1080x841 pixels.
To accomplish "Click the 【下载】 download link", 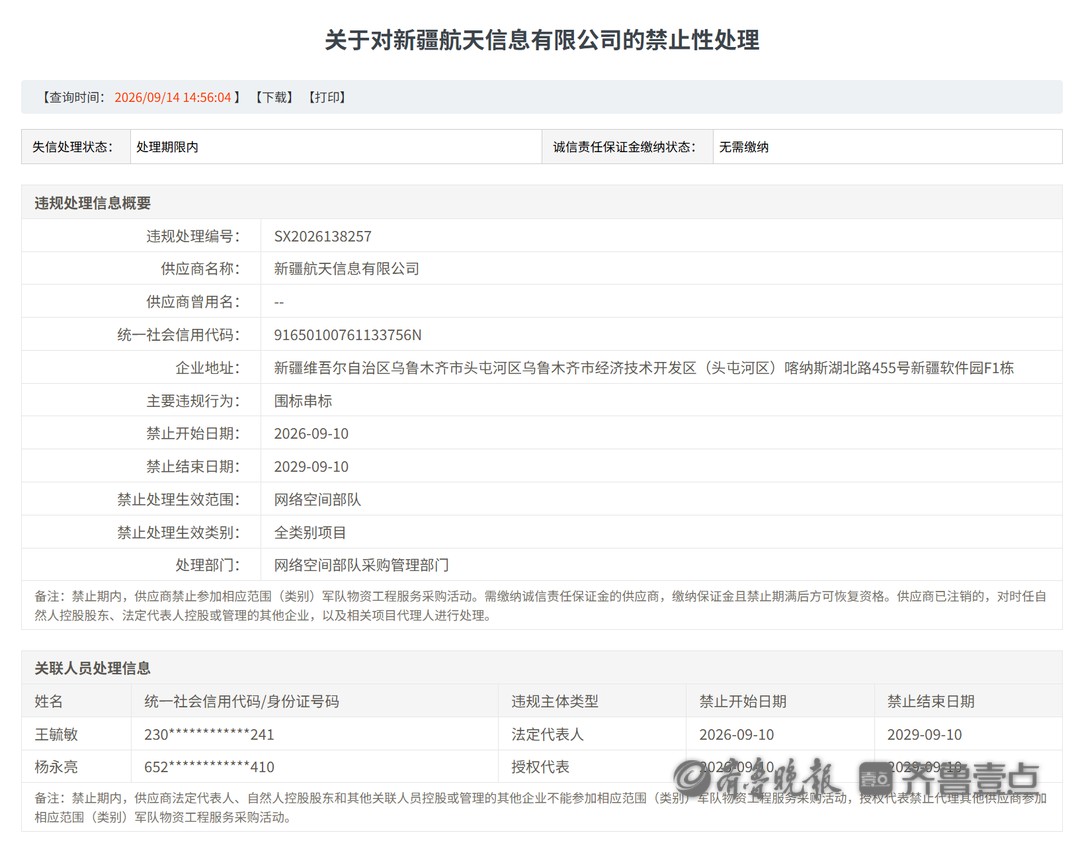I will 274,97.
